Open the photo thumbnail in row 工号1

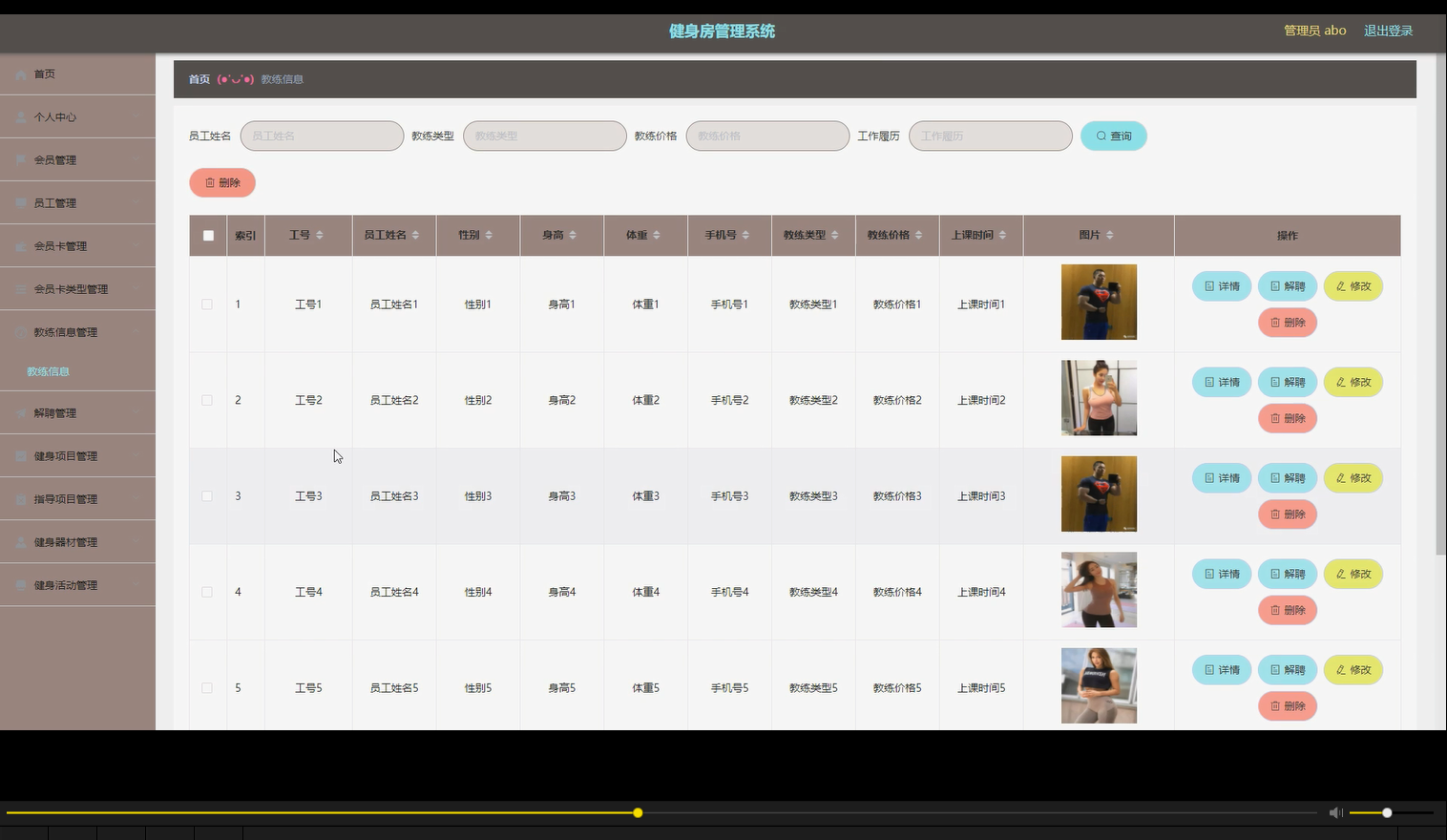tap(1099, 302)
